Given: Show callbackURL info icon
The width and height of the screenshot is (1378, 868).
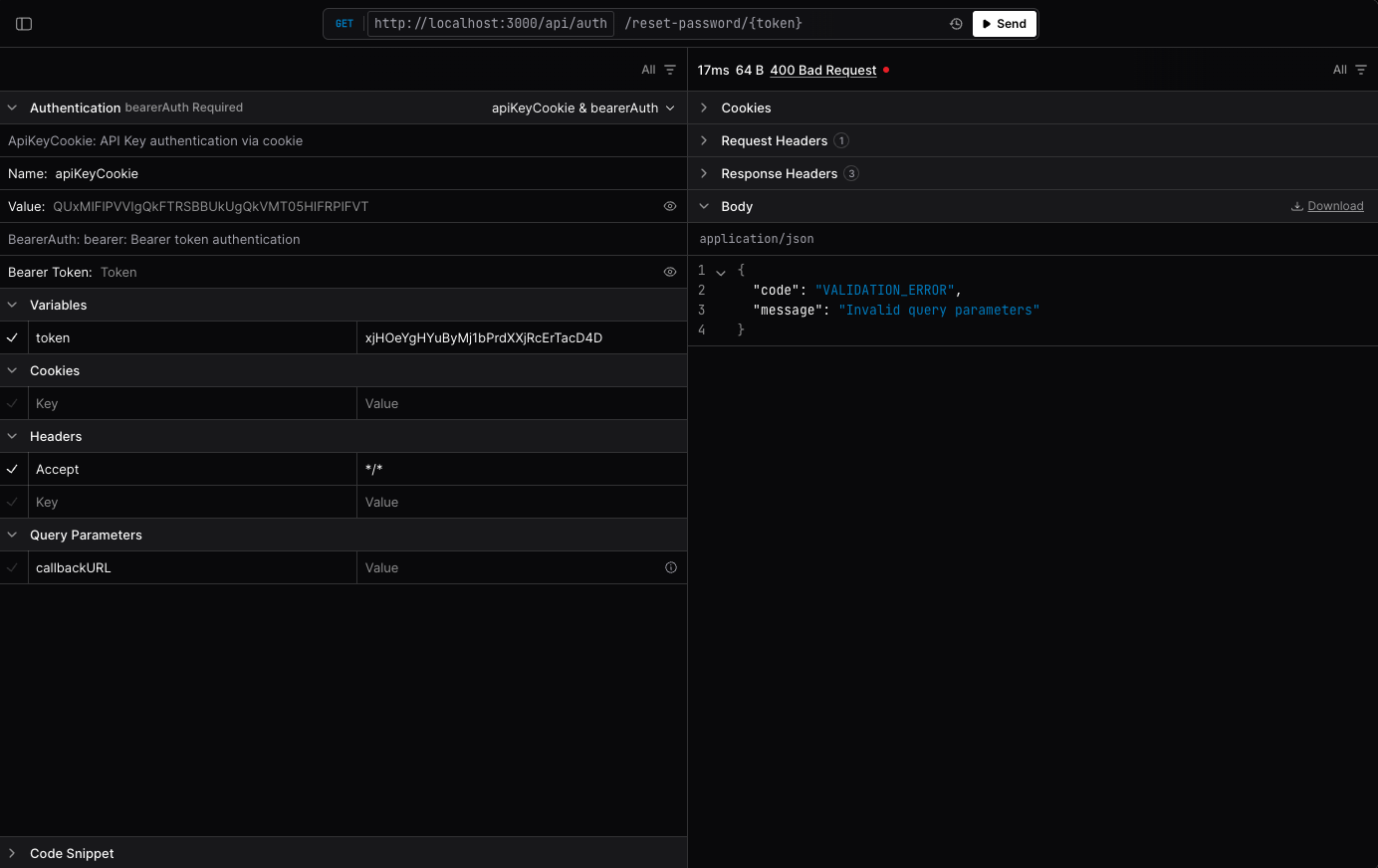Looking at the screenshot, I should click(671, 567).
